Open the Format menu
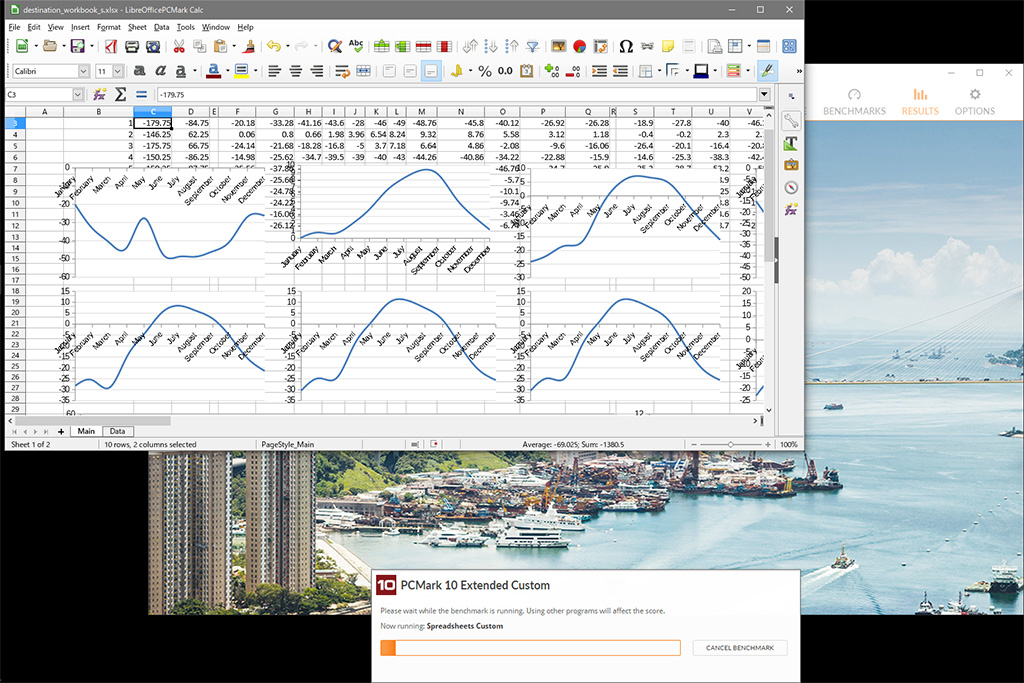This screenshot has width=1024, height=683. [x=108, y=27]
